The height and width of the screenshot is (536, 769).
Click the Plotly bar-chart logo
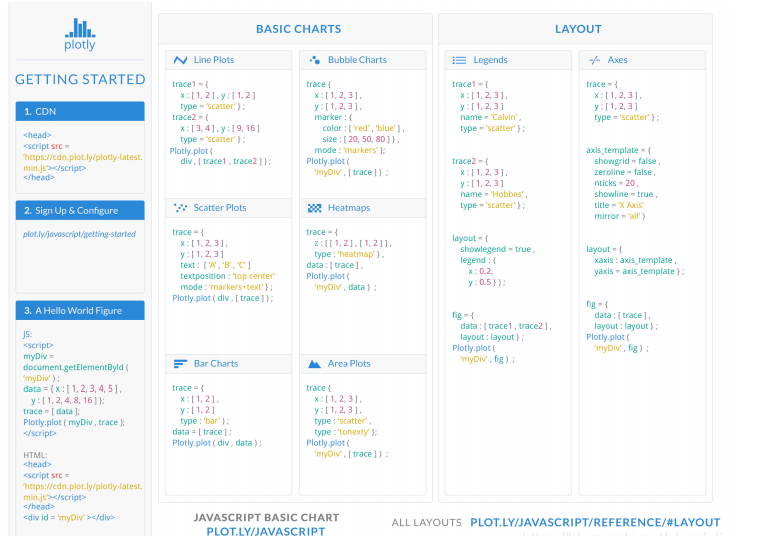(x=80, y=28)
